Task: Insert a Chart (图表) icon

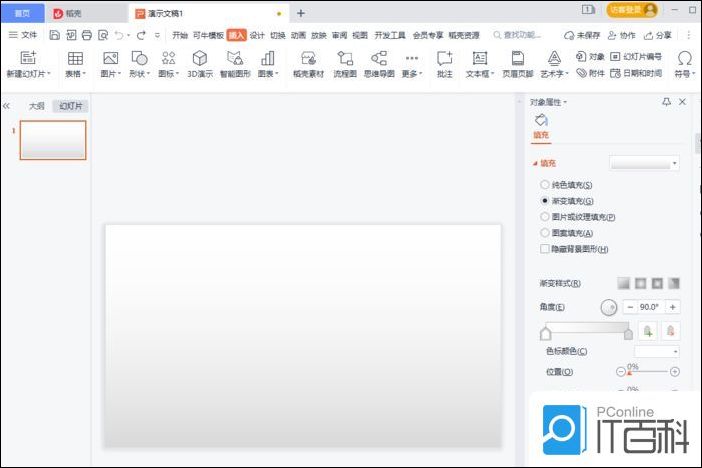Action: point(268,58)
